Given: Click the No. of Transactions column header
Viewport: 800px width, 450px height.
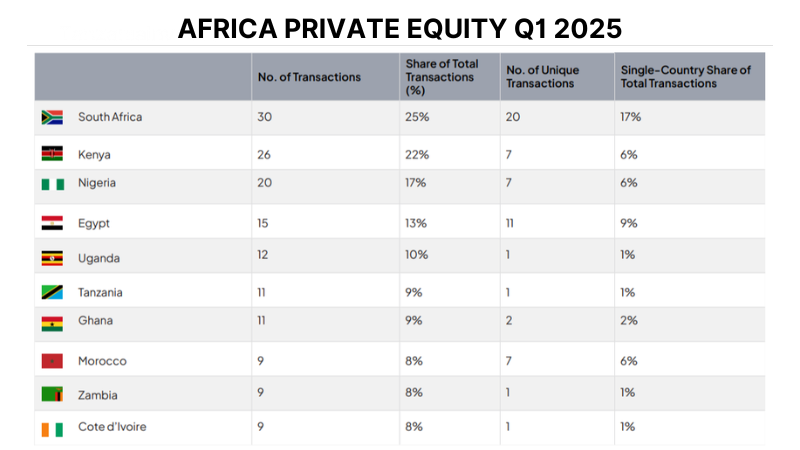Looking at the screenshot, I should point(309,77).
